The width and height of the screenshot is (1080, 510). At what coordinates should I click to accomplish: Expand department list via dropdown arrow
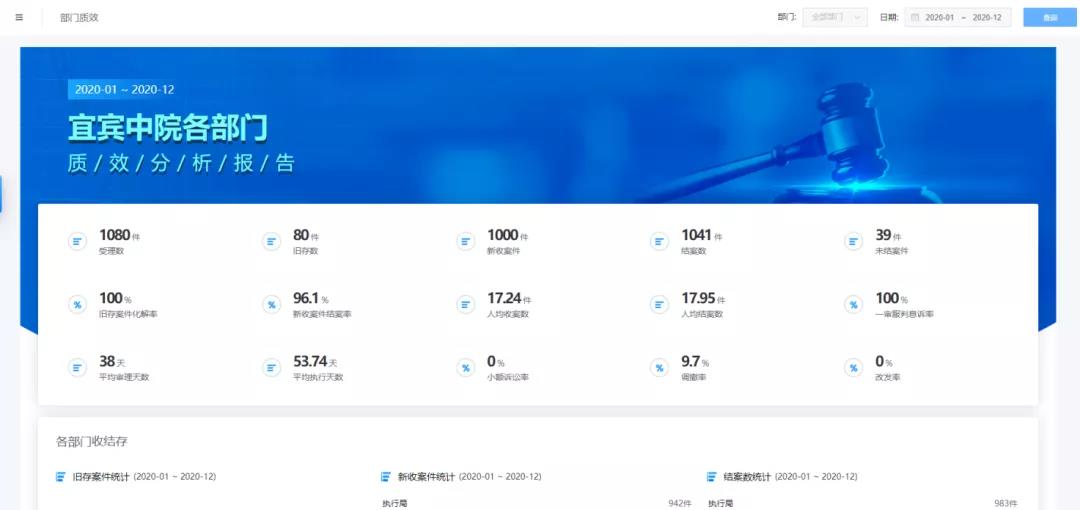[x=858, y=17]
